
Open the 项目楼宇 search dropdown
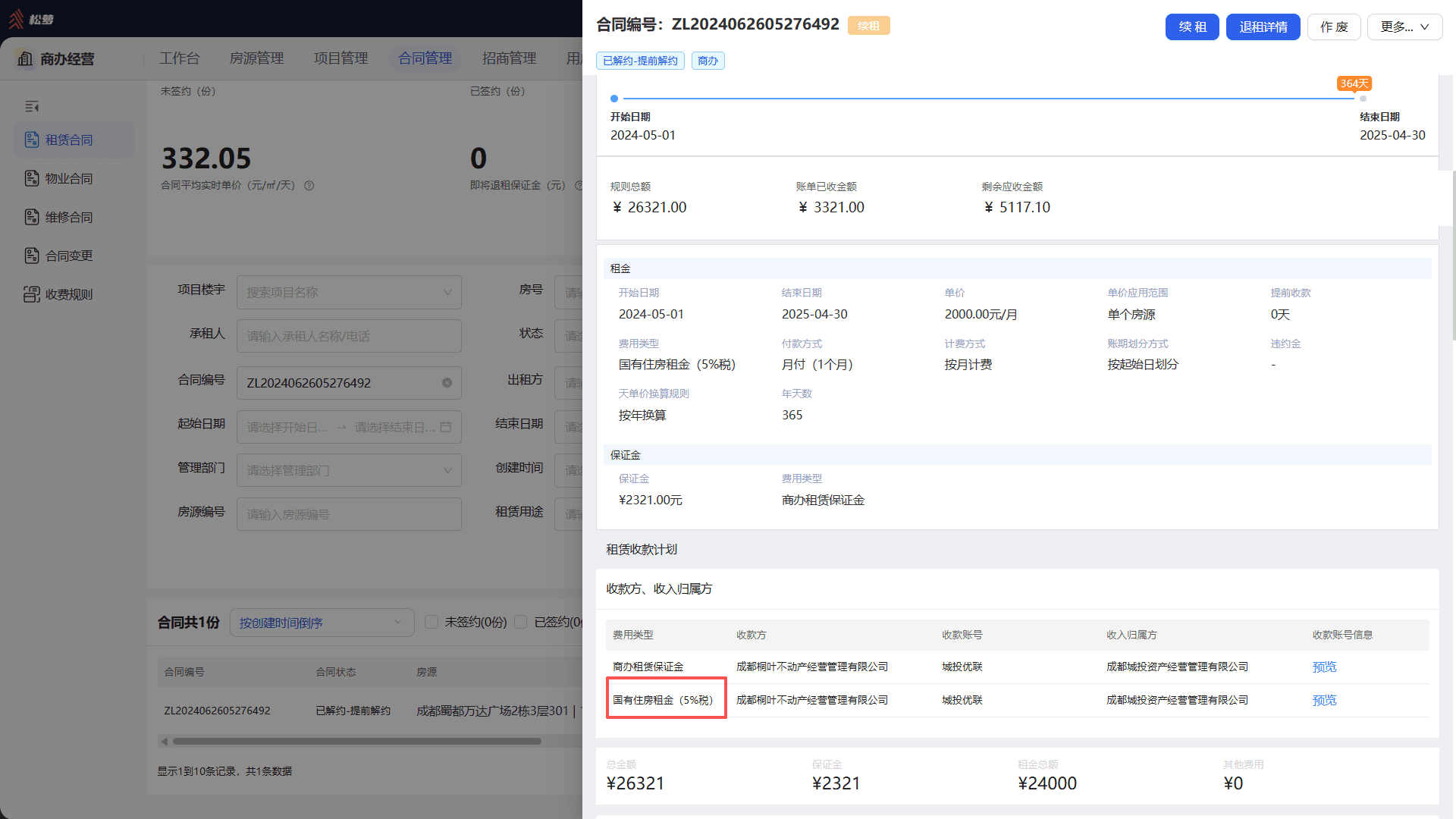(349, 292)
